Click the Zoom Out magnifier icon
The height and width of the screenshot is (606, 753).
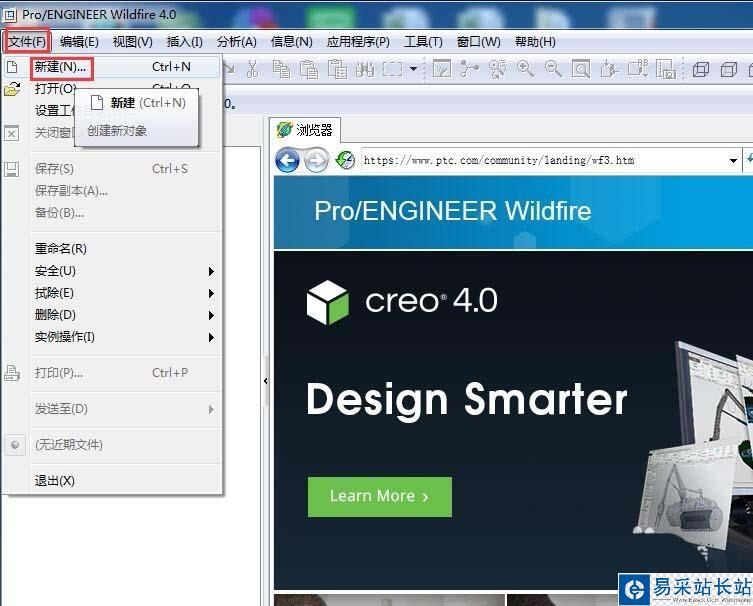(553, 69)
